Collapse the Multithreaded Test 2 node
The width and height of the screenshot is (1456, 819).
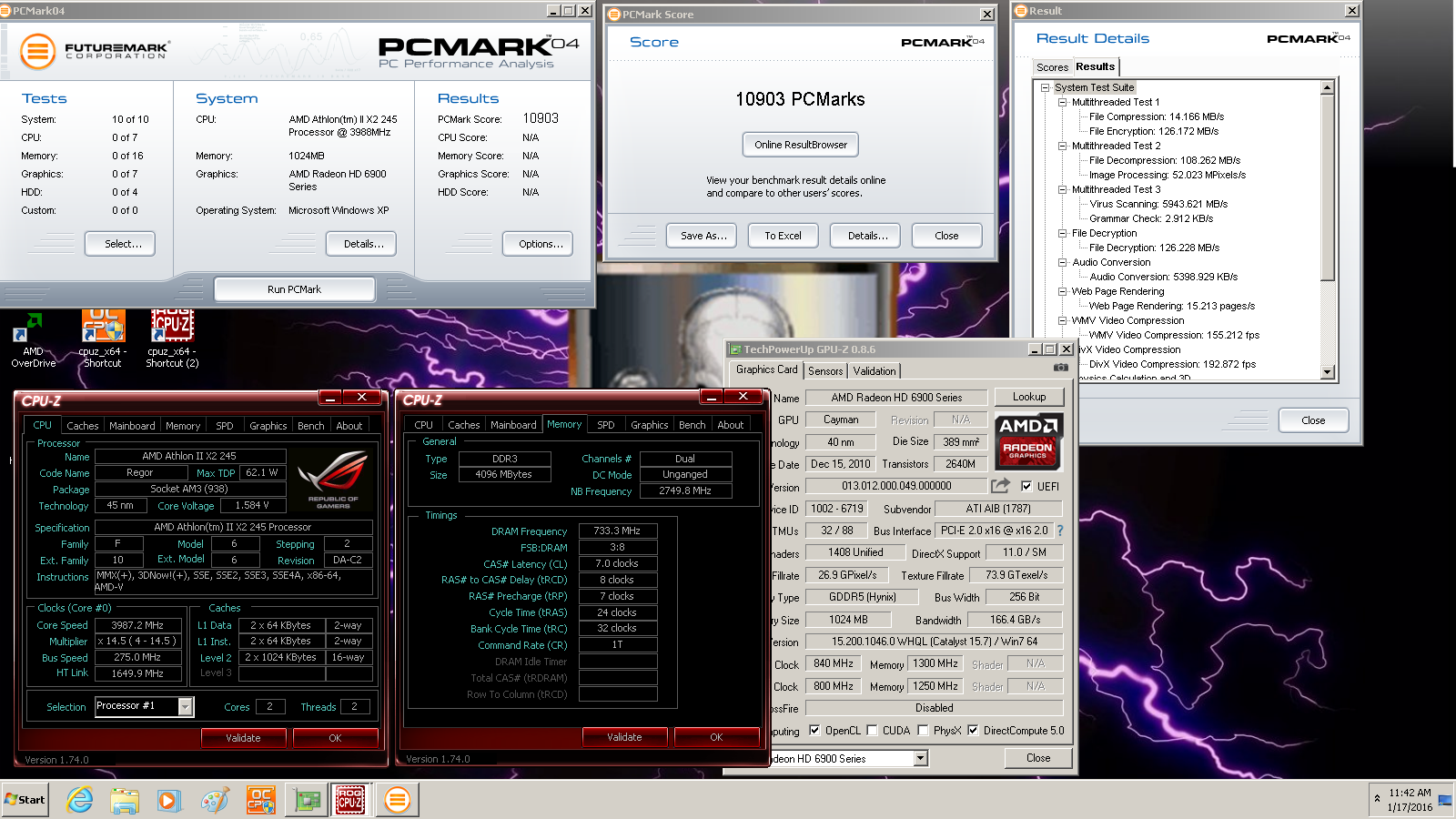(1062, 146)
